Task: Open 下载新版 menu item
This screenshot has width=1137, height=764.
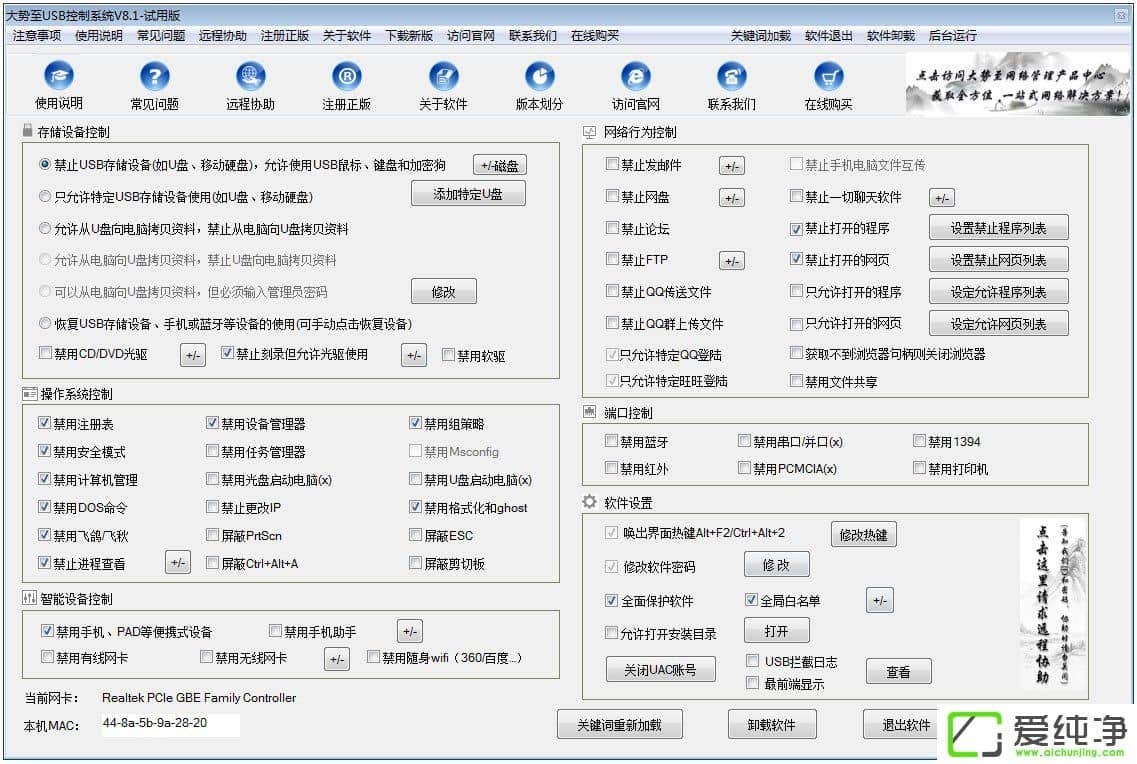Action: pos(409,36)
